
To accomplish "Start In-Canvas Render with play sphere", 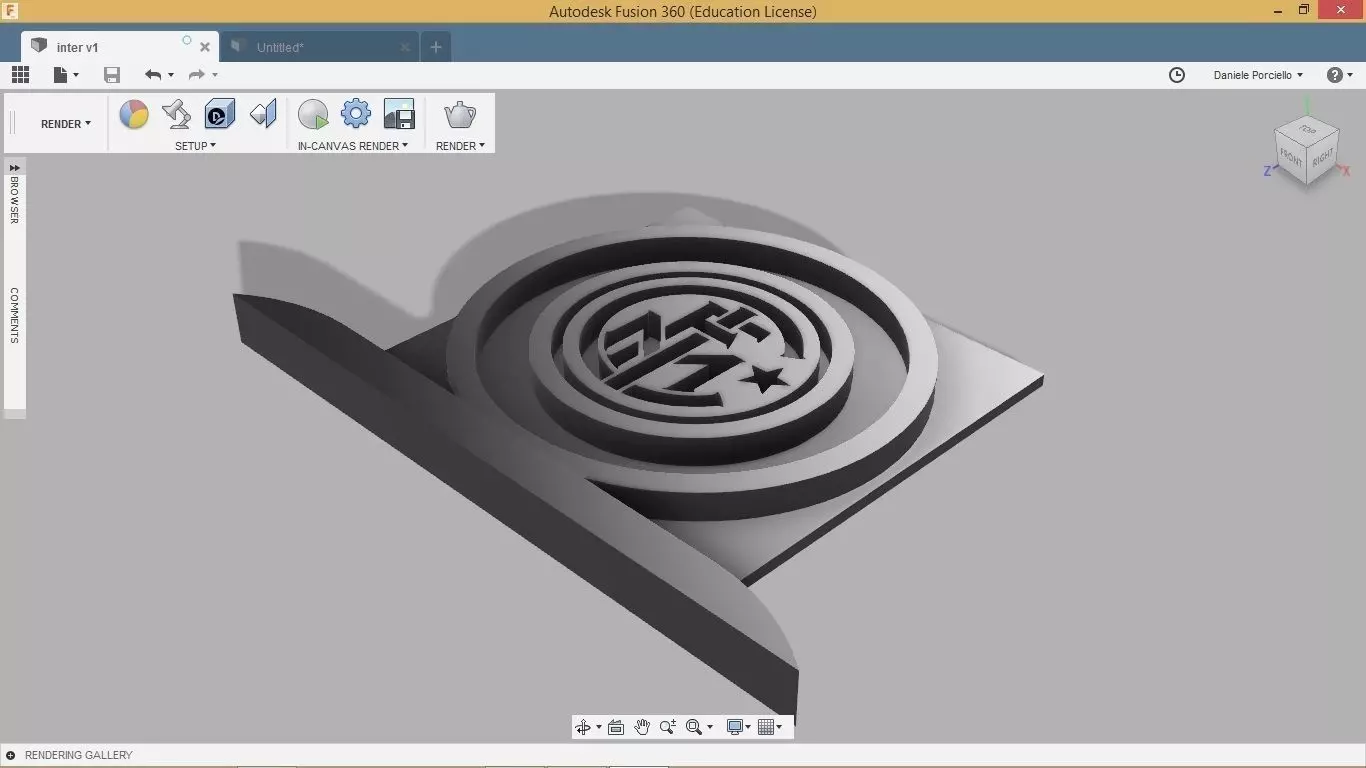I will click(313, 114).
